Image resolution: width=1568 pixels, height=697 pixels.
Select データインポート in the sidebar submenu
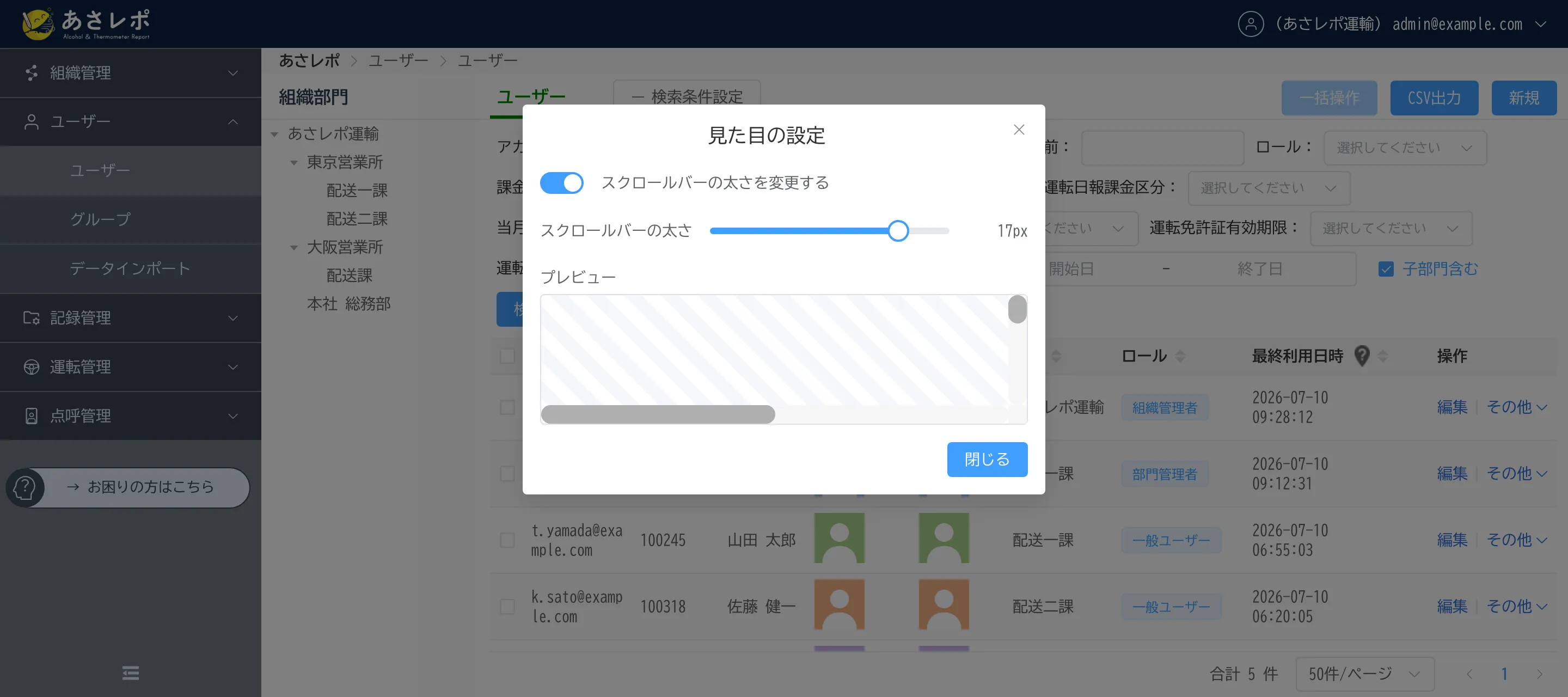click(x=130, y=268)
